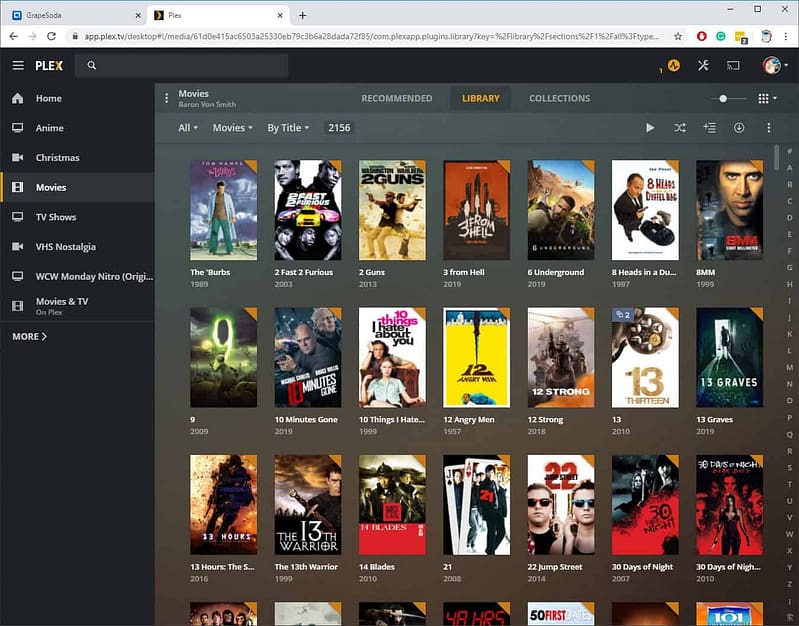Click in the Plex search field
Image resolution: width=799 pixels, height=626 pixels.
(x=182, y=65)
